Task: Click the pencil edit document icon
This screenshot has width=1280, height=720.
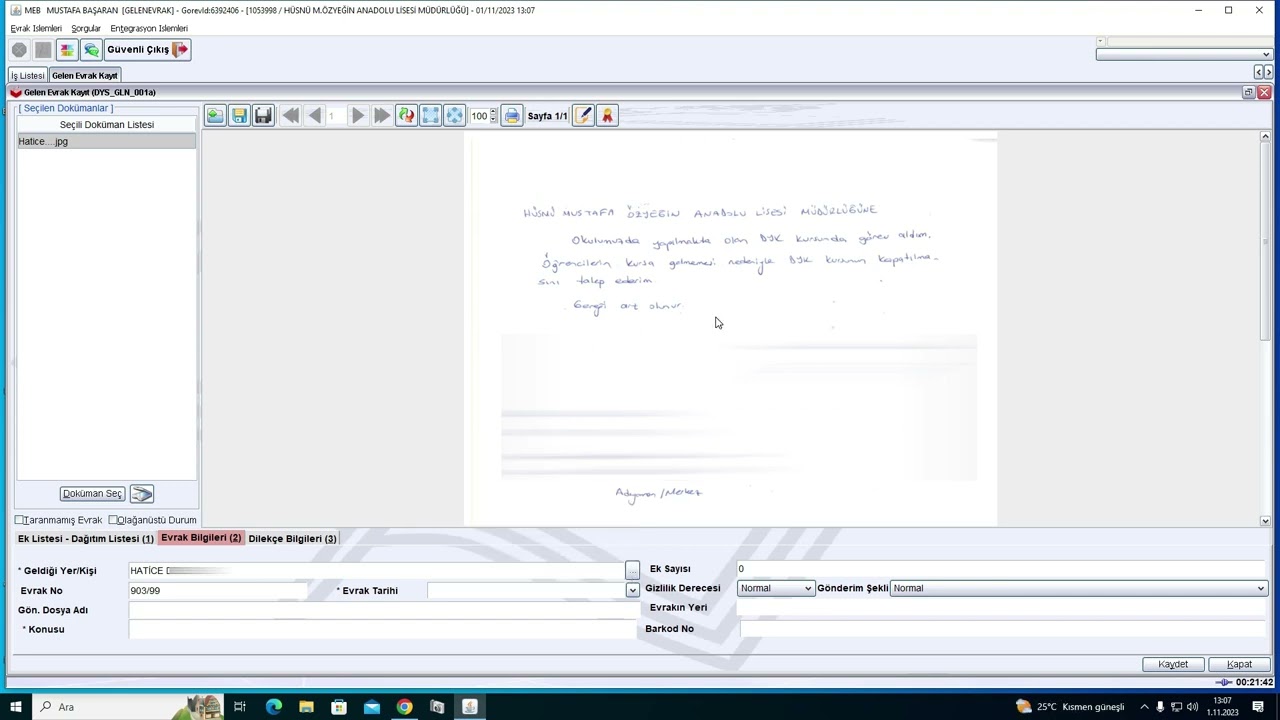Action: pyautogui.click(x=583, y=116)
